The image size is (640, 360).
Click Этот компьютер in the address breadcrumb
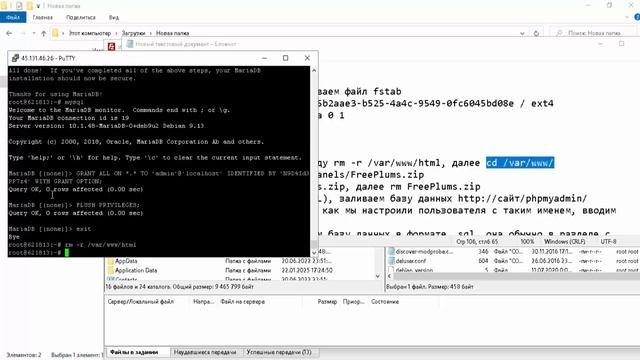tap(90, 33)
